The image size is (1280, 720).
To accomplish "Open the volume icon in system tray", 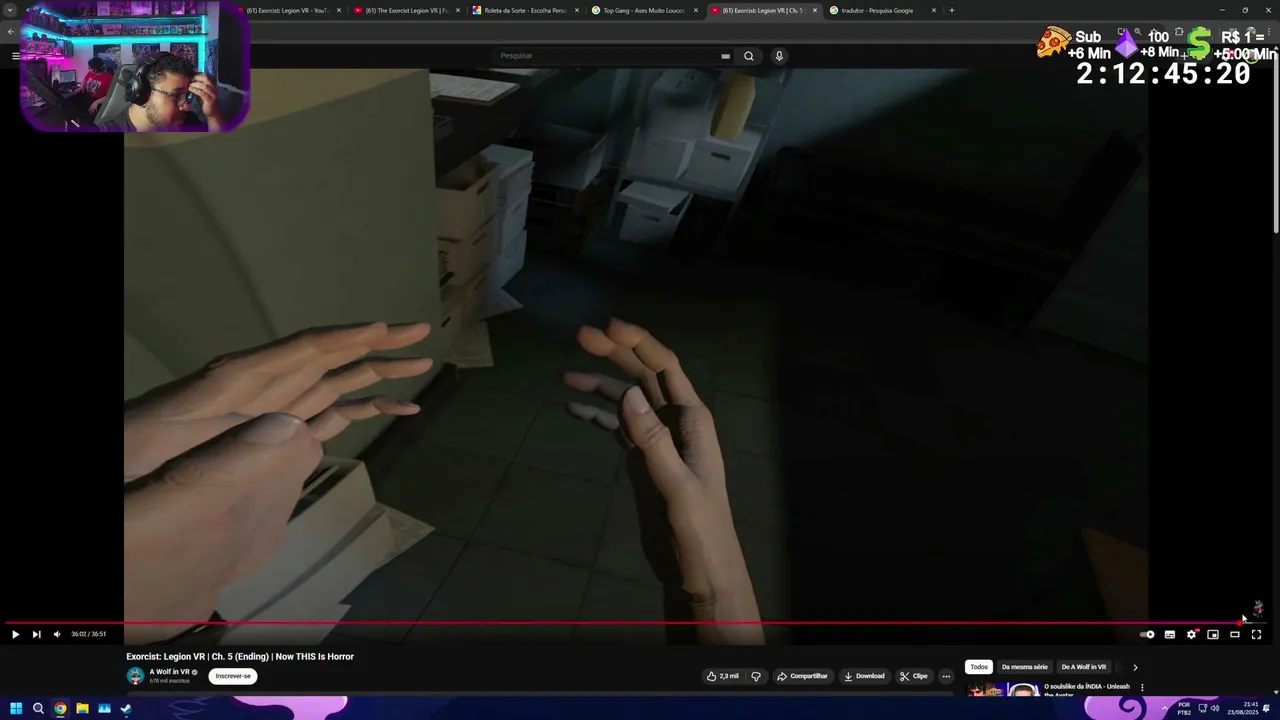I will [1215, 708].
